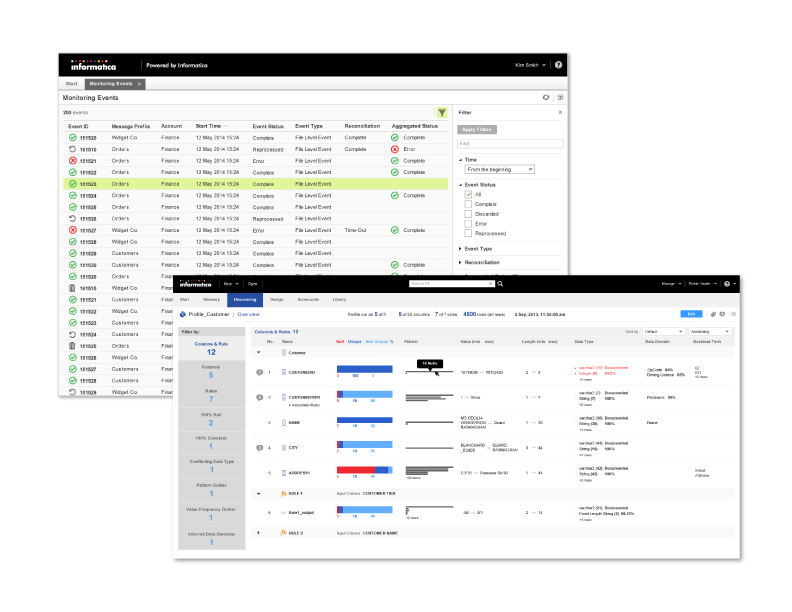Check Complete in Event Status filter
Viewport: 792px width, 612px height.
pos(468,204)
